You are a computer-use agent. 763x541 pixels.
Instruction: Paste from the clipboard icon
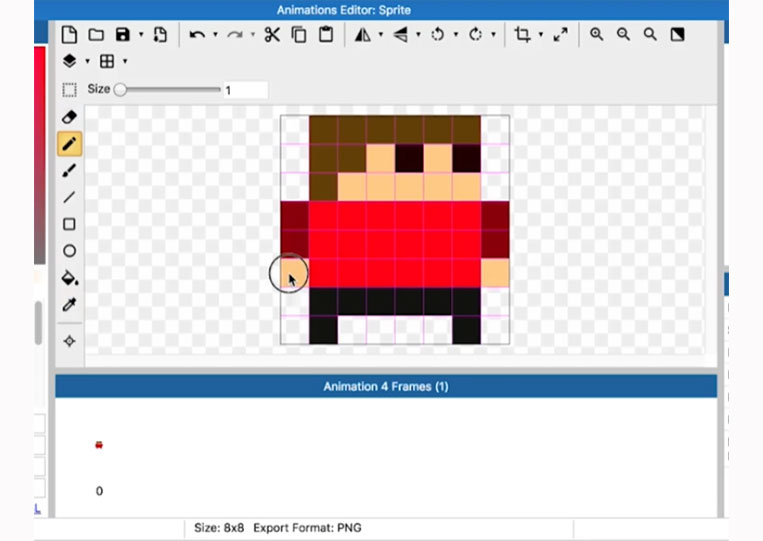click(326, 35)
